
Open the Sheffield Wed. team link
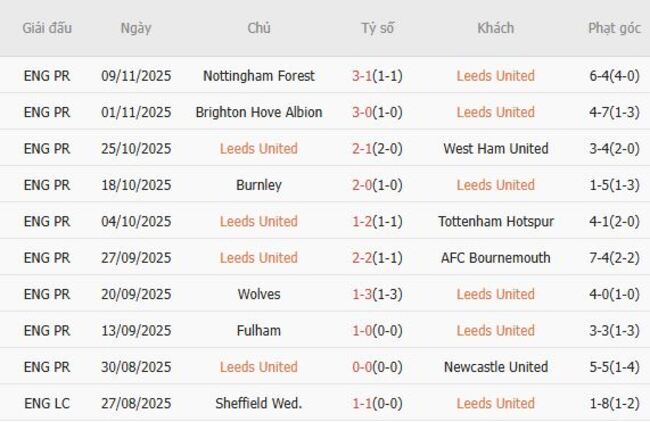tap(258, 404)
